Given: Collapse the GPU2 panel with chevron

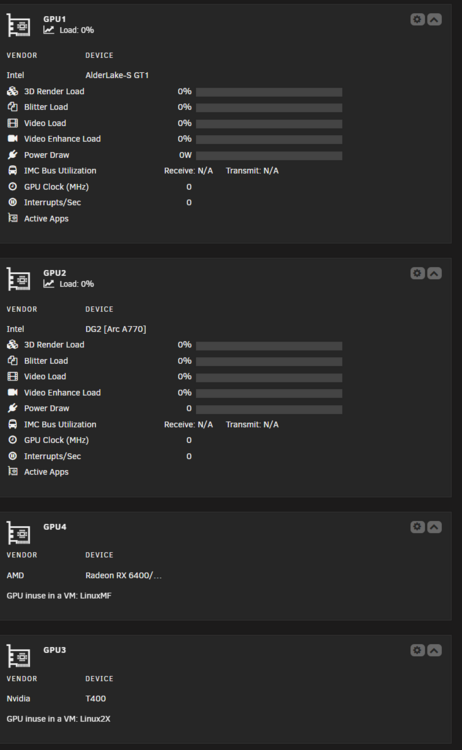Looking at the screenshot, I should pos(434,273).
